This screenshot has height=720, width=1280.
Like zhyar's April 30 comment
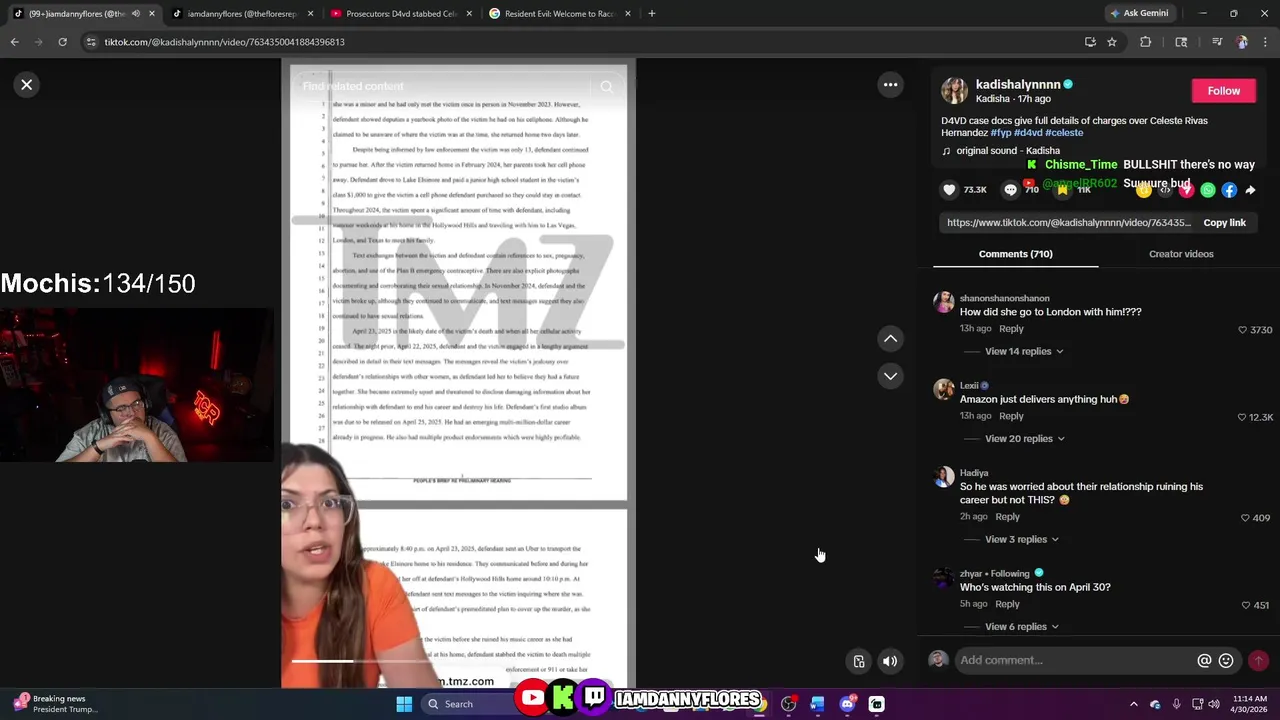pyautogui.click(x=1245, y=605)
